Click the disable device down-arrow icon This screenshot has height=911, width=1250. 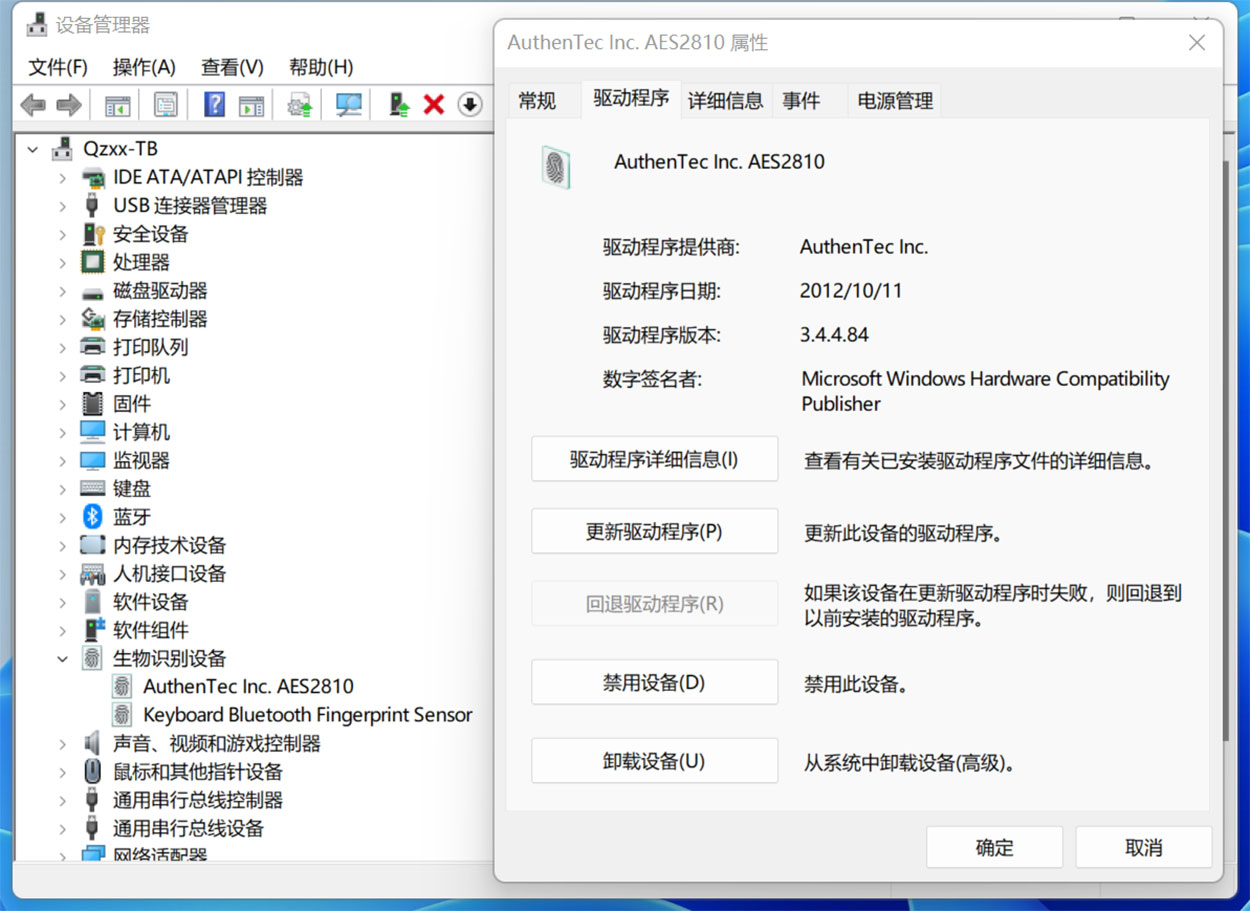[469, 104]
